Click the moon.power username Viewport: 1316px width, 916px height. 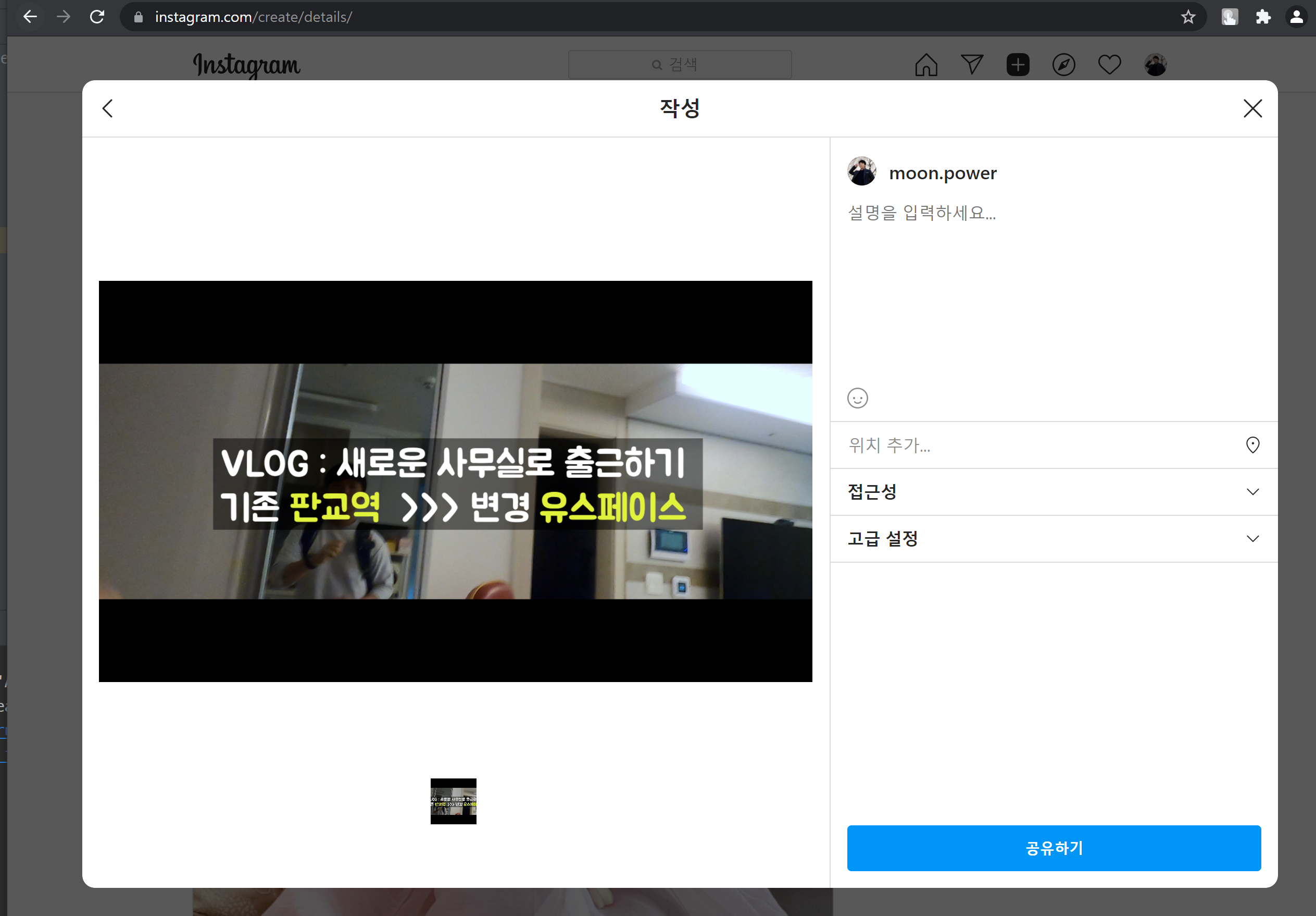(942, 173)
